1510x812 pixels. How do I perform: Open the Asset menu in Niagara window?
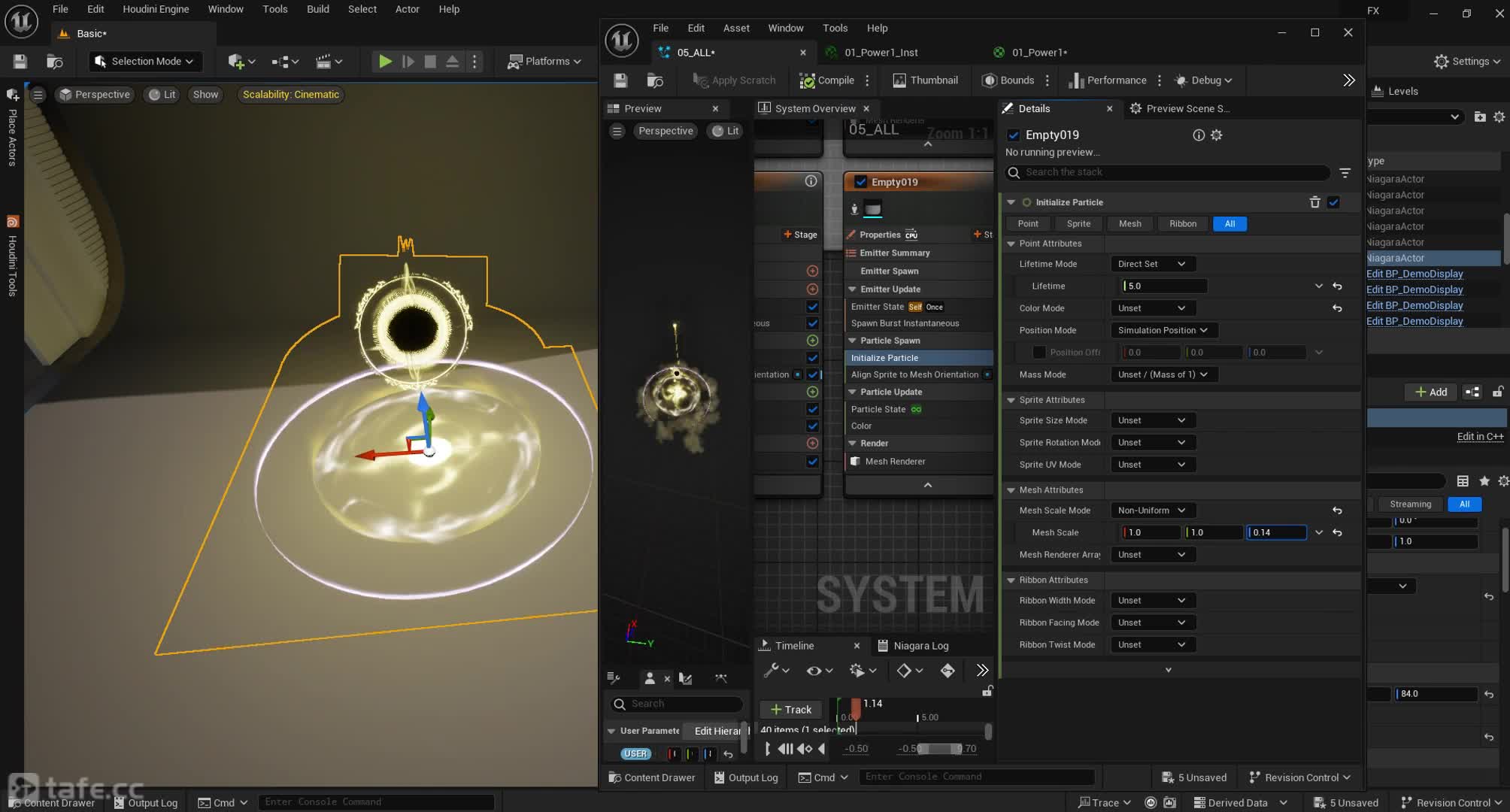tap(736, 28)
